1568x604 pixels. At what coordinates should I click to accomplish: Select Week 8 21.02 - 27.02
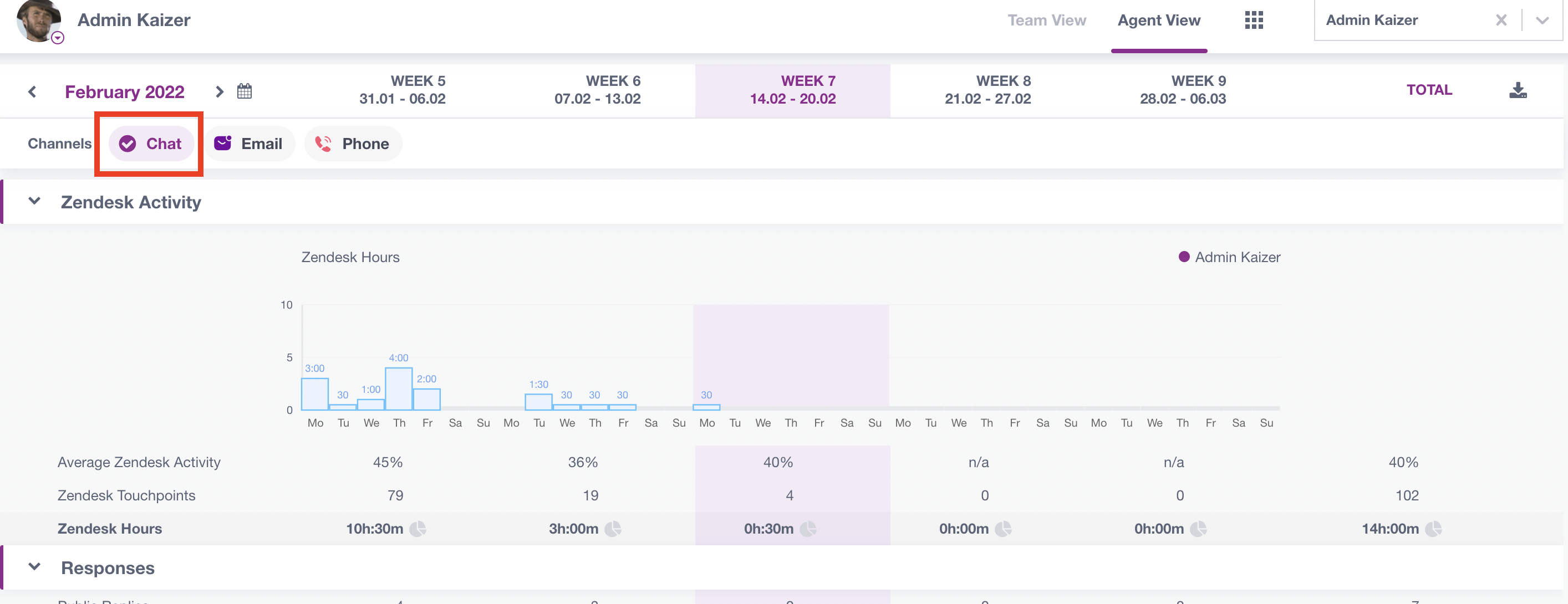point(988,90)
